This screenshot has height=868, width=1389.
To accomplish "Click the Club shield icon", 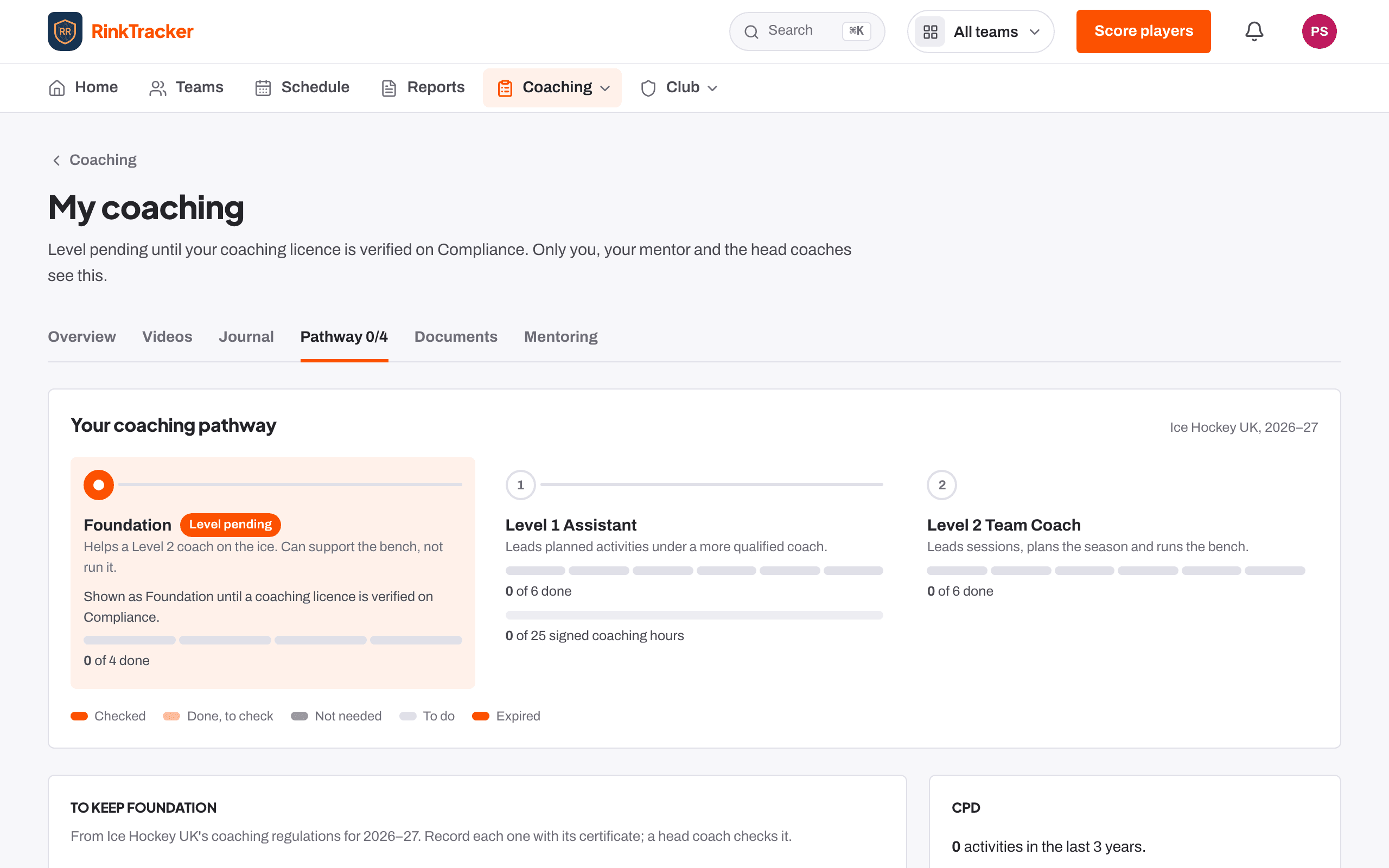I will [x=648, y=88].
